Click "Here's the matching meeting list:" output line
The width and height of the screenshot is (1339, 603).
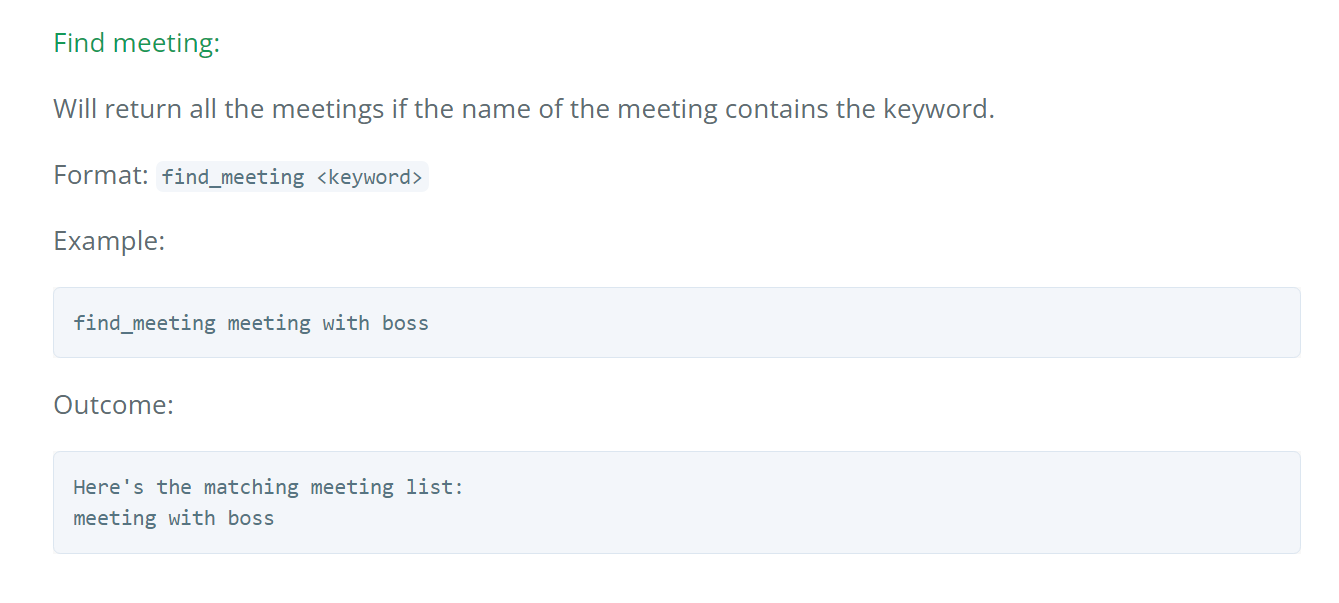click(x=269, y=487)
